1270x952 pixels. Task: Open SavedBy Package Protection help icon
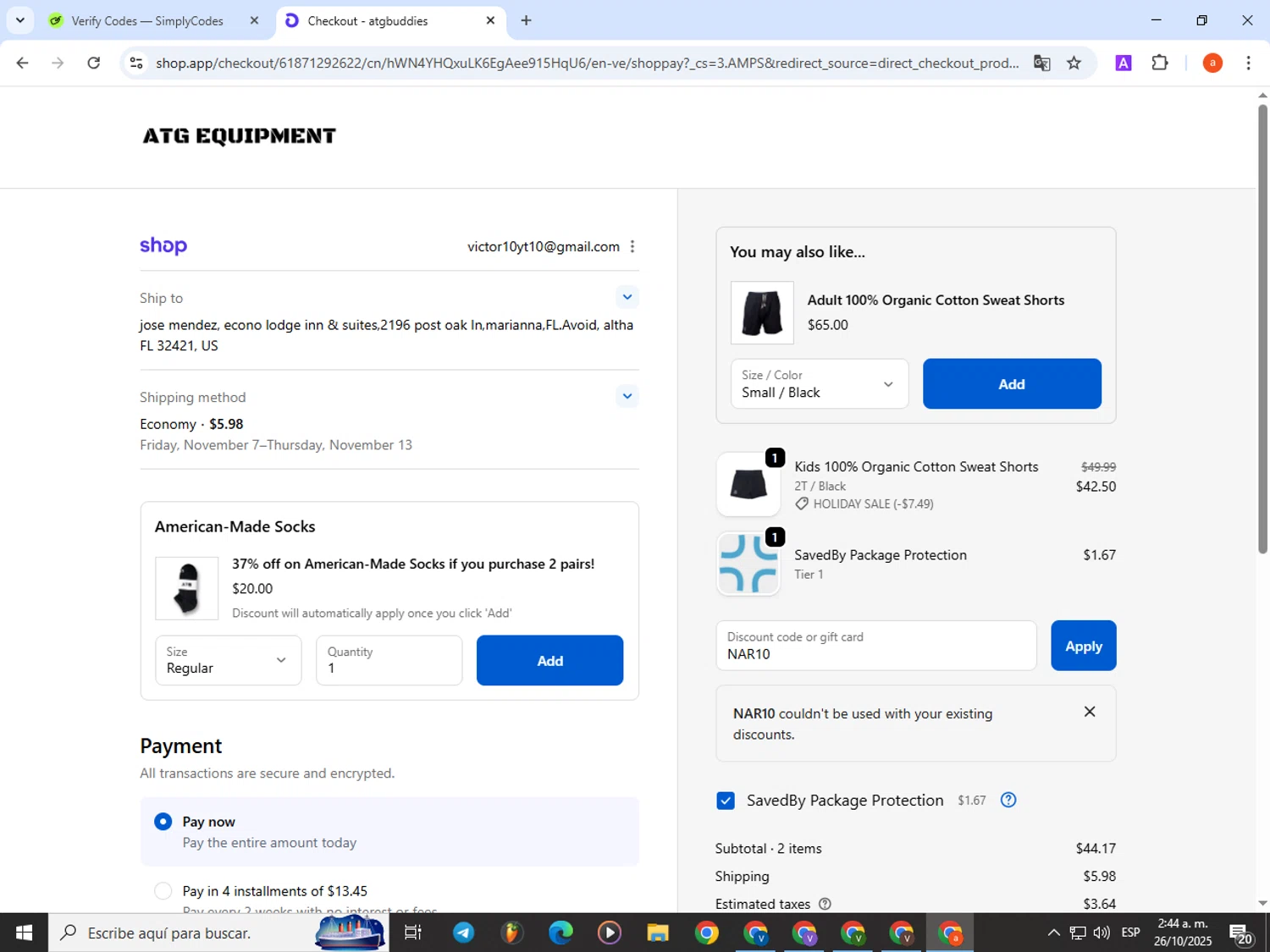(1008, 800)
